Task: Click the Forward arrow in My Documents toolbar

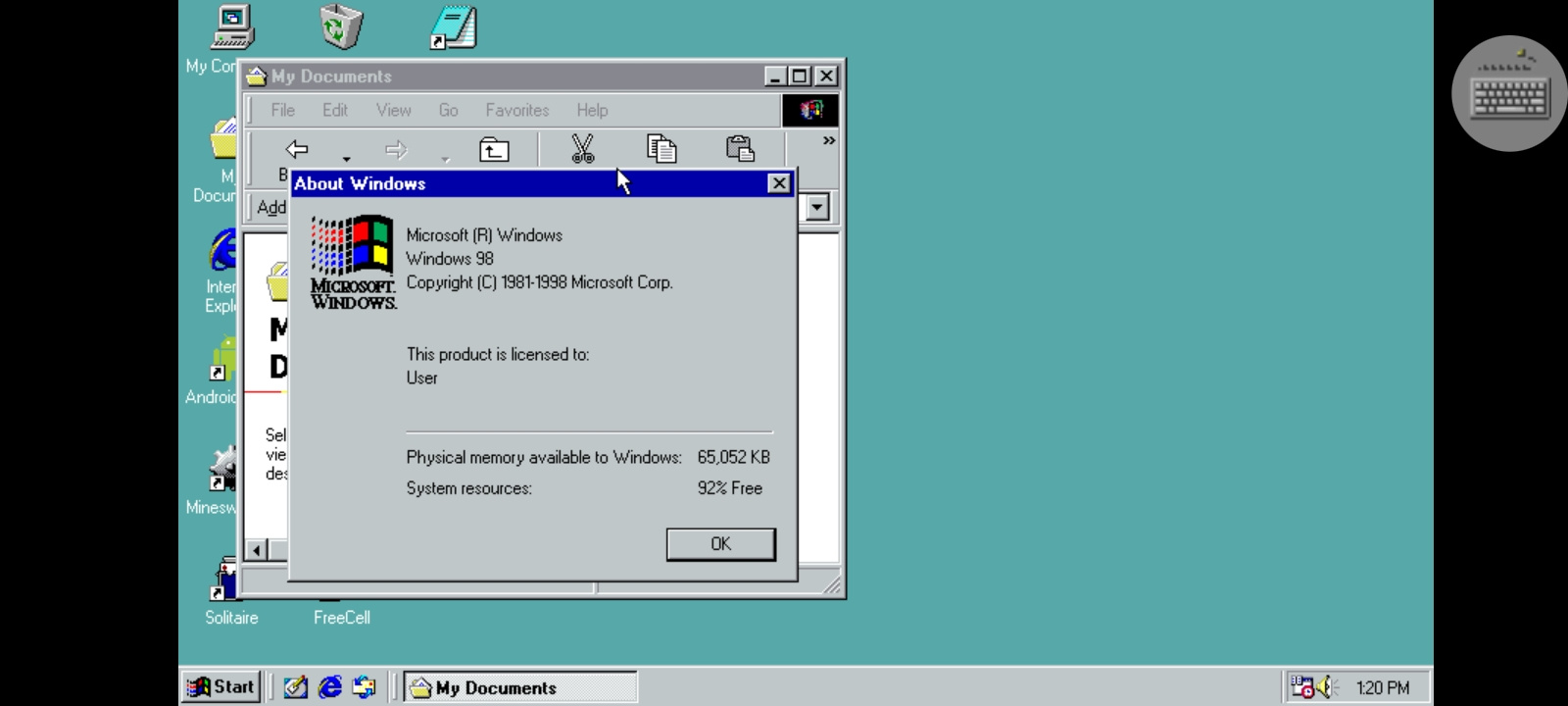Action: point(396,150)
